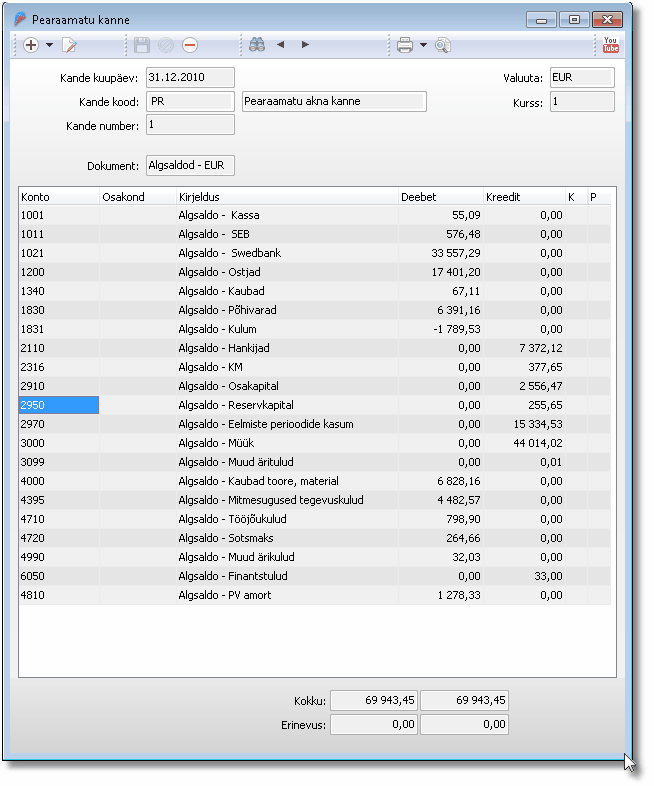
Task: Click highlighted account cell 2950
Action: click(59, 405)
